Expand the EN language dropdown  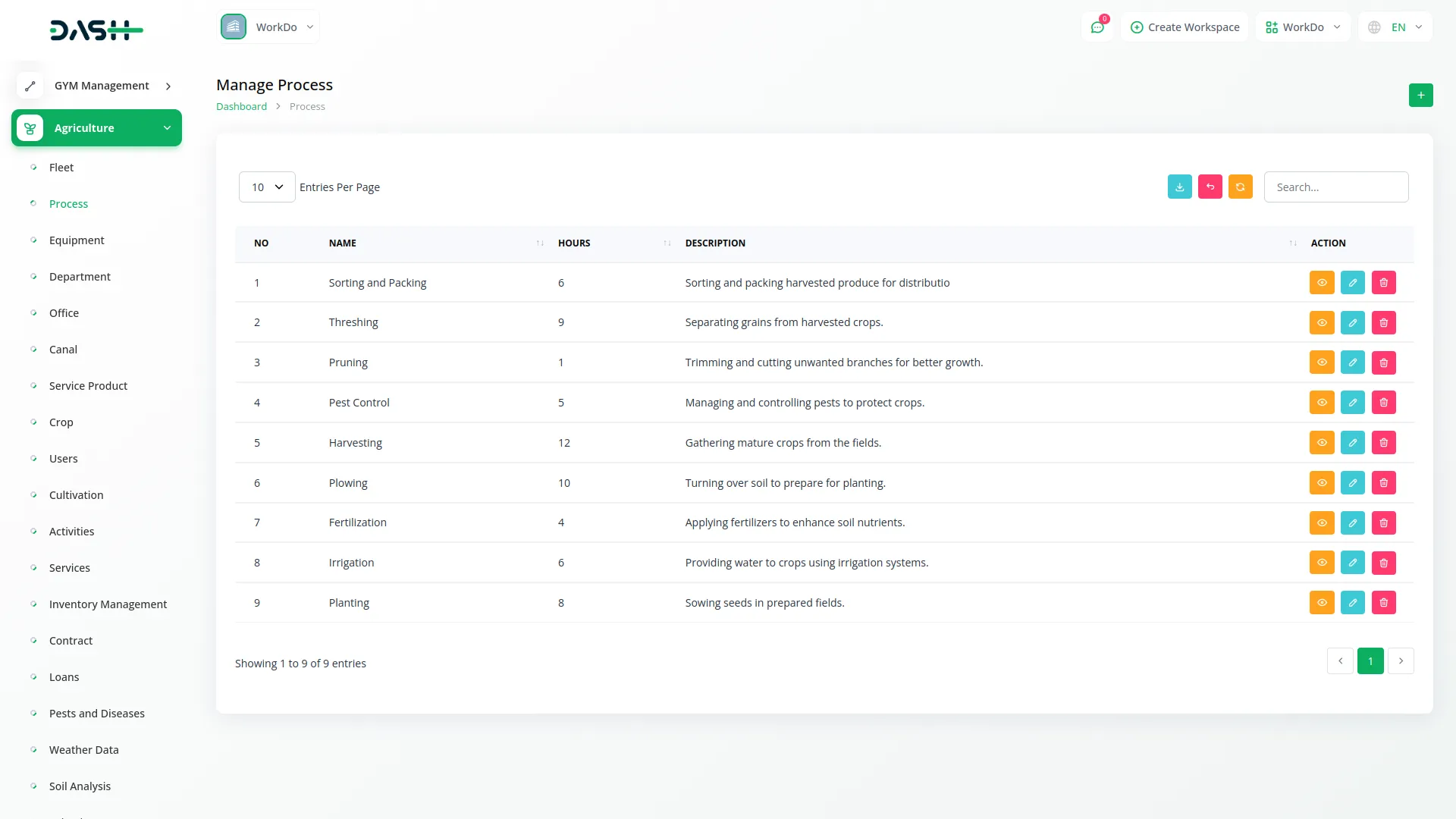[x=1397, y=27]
